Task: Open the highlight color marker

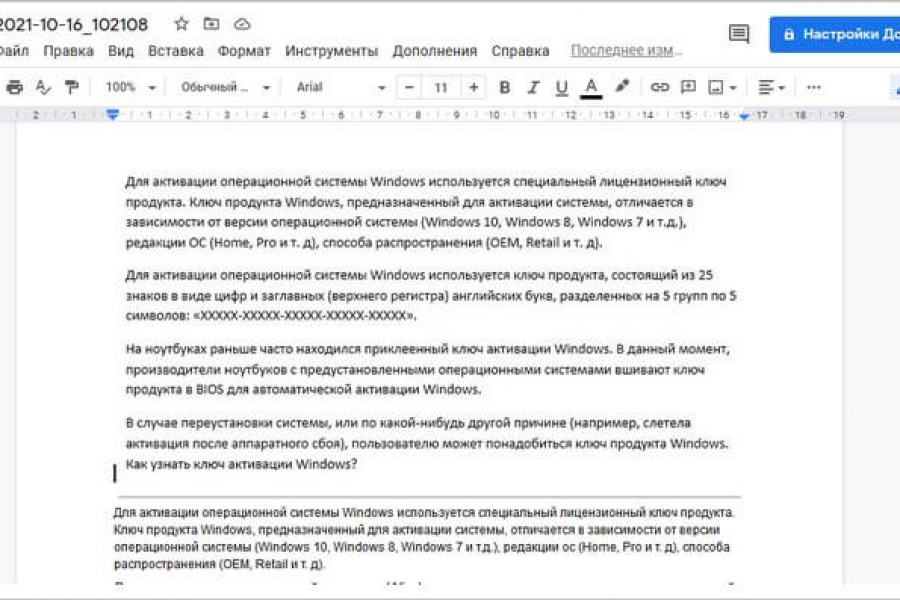Action: pyautogui.click(x=622, y=87)
